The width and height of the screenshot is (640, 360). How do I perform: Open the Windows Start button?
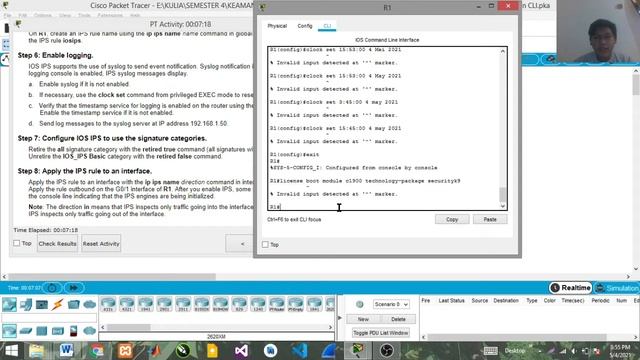tap(11, 351)
